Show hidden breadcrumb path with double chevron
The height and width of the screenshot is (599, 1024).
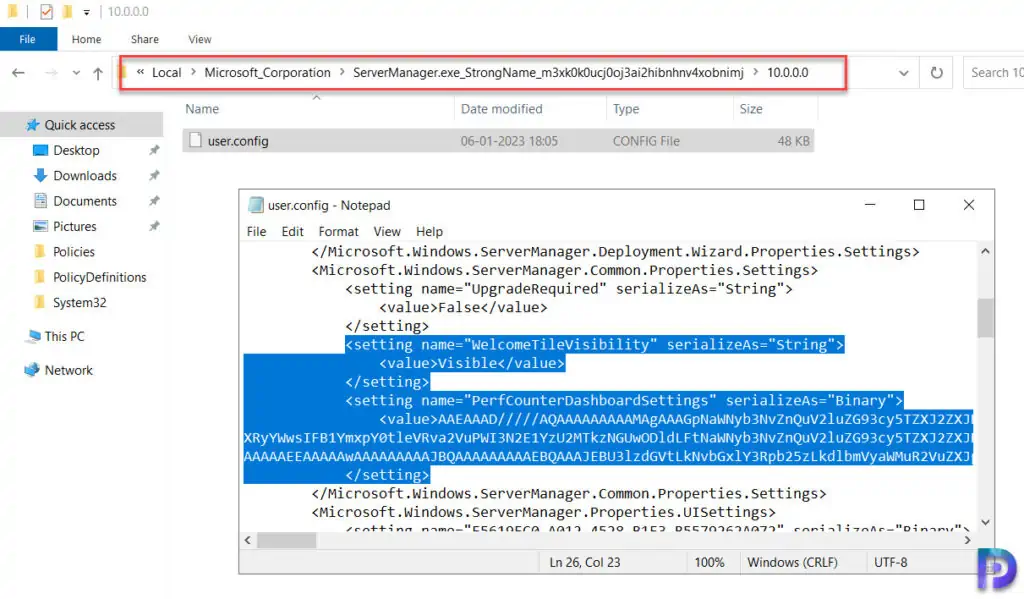point(140,73)
